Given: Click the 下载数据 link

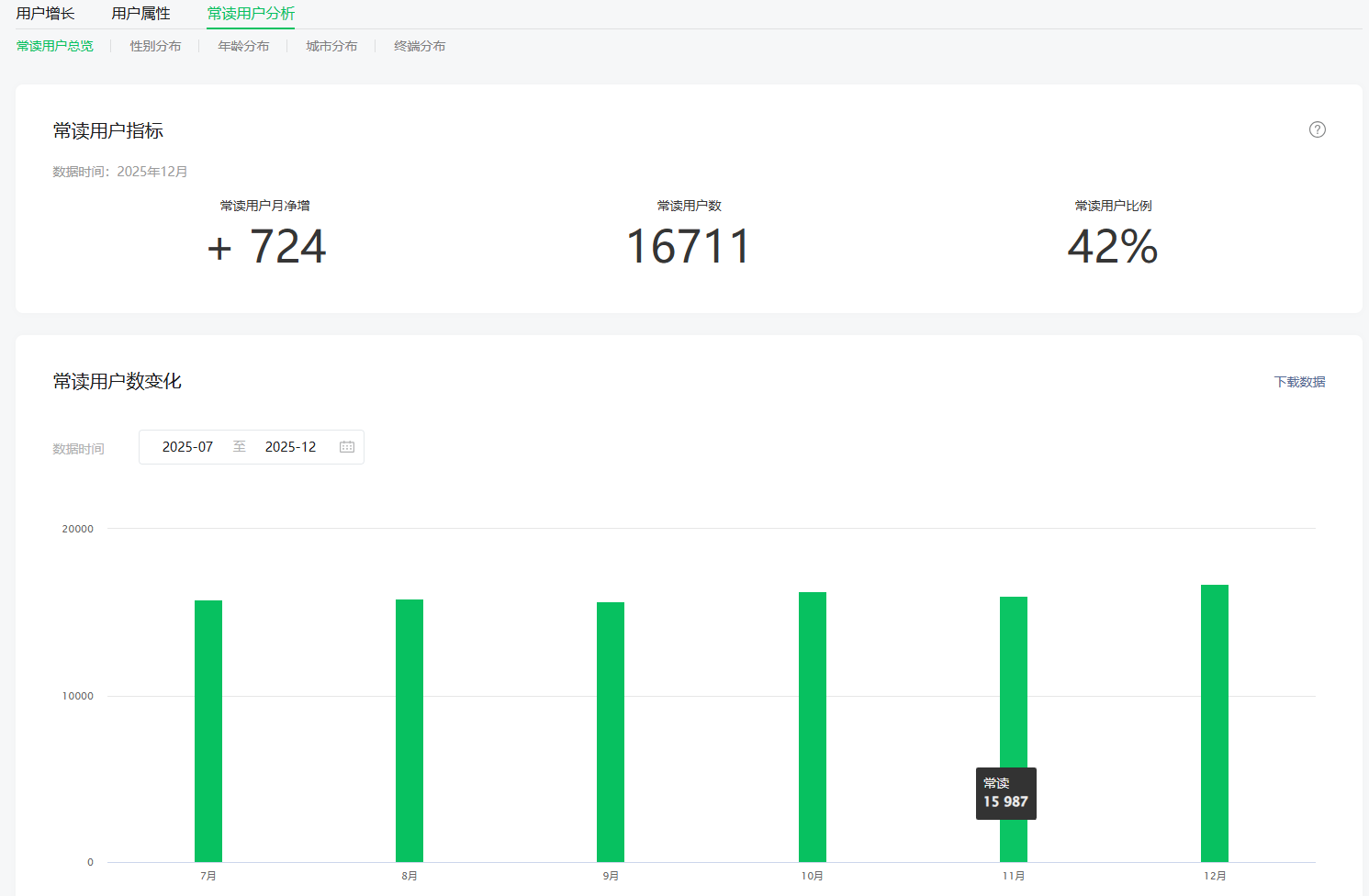Looking at the screenshot, I should (x=1299, y=382).
